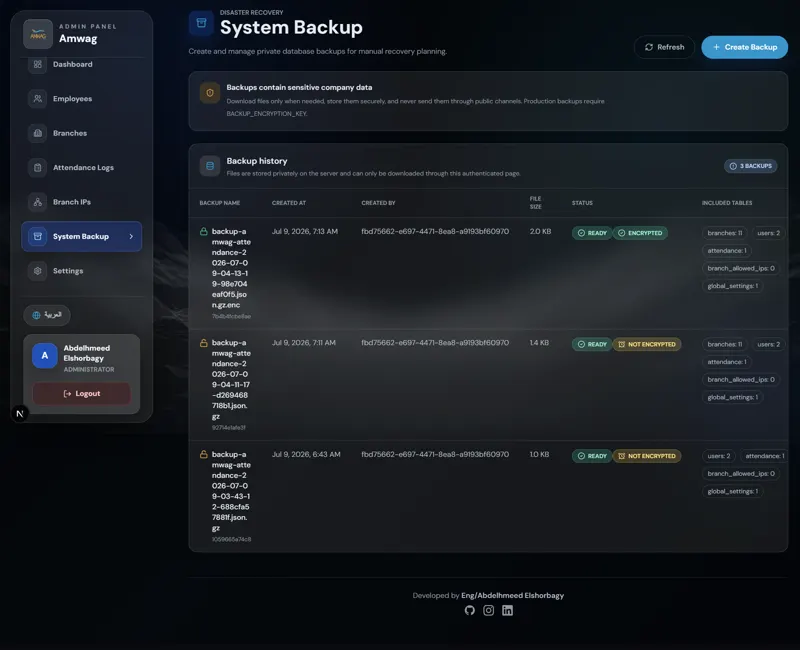Click NOT ENCRYPTED badge of 6:43 AM backup

[x=647, y=456]
